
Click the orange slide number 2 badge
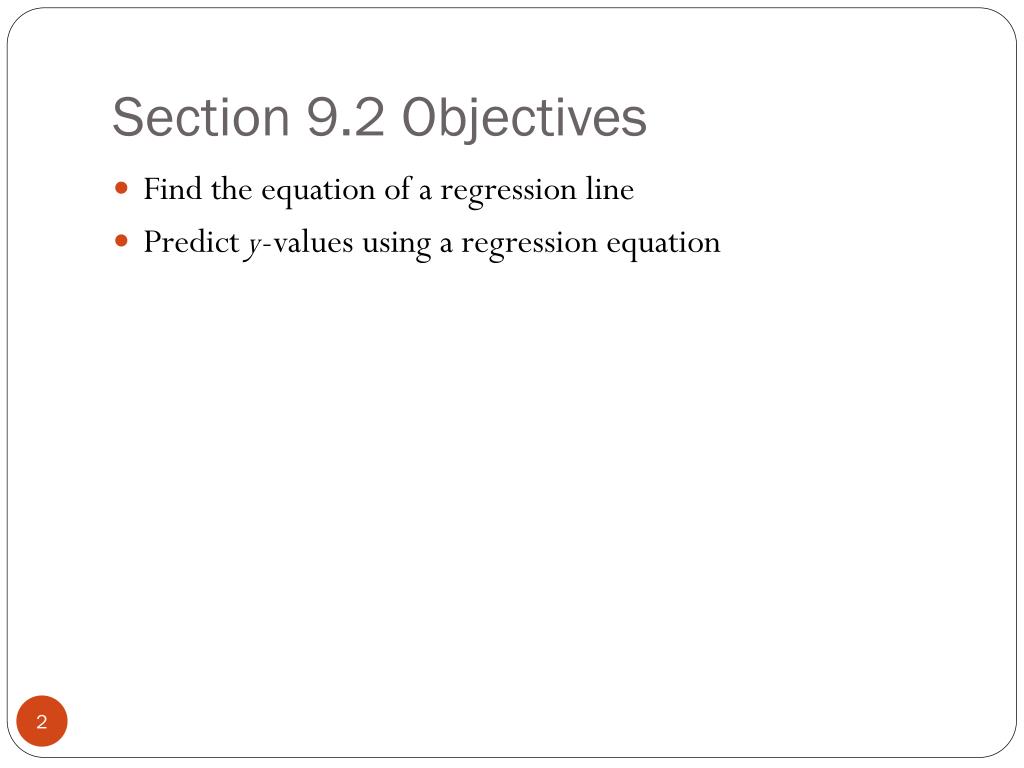(x=42, y=721)
